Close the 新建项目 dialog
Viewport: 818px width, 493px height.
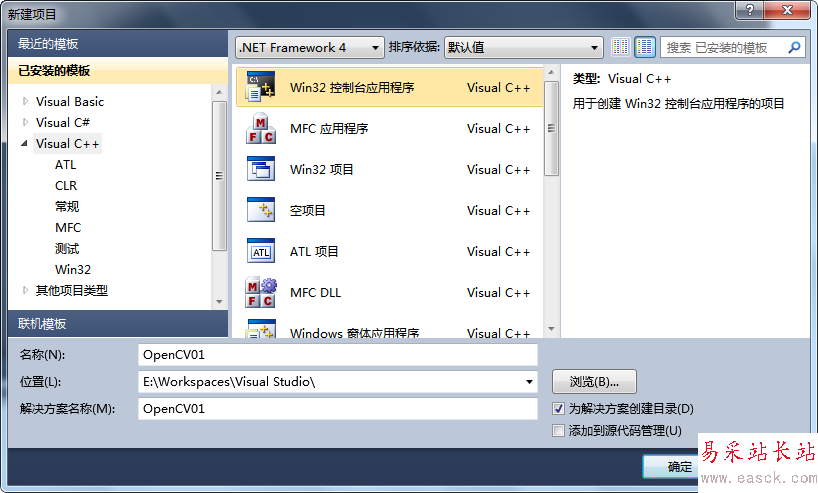click(x=788, y=9)
